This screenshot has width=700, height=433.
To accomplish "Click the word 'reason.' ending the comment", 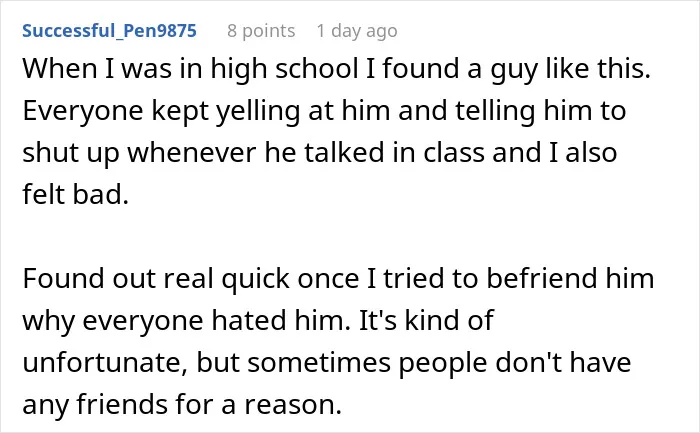I will click(x=292, y=404).
